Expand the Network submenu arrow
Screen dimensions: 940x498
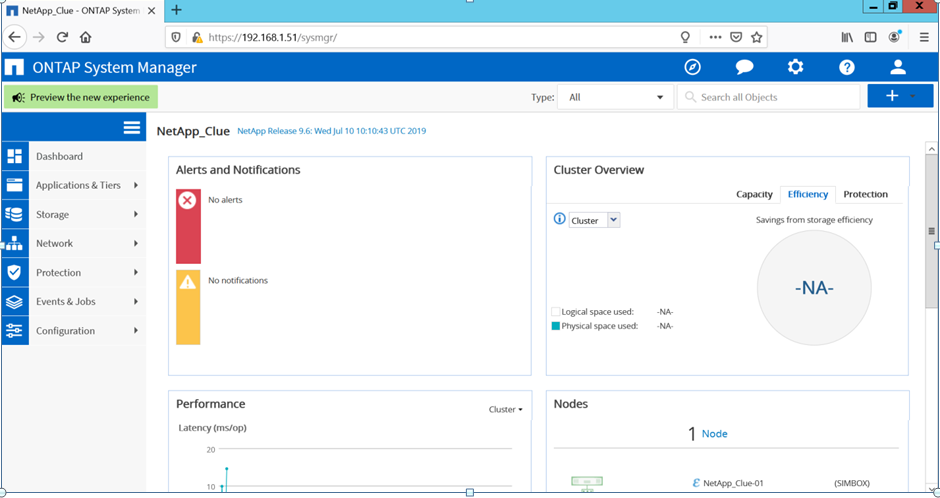(136, 243)
